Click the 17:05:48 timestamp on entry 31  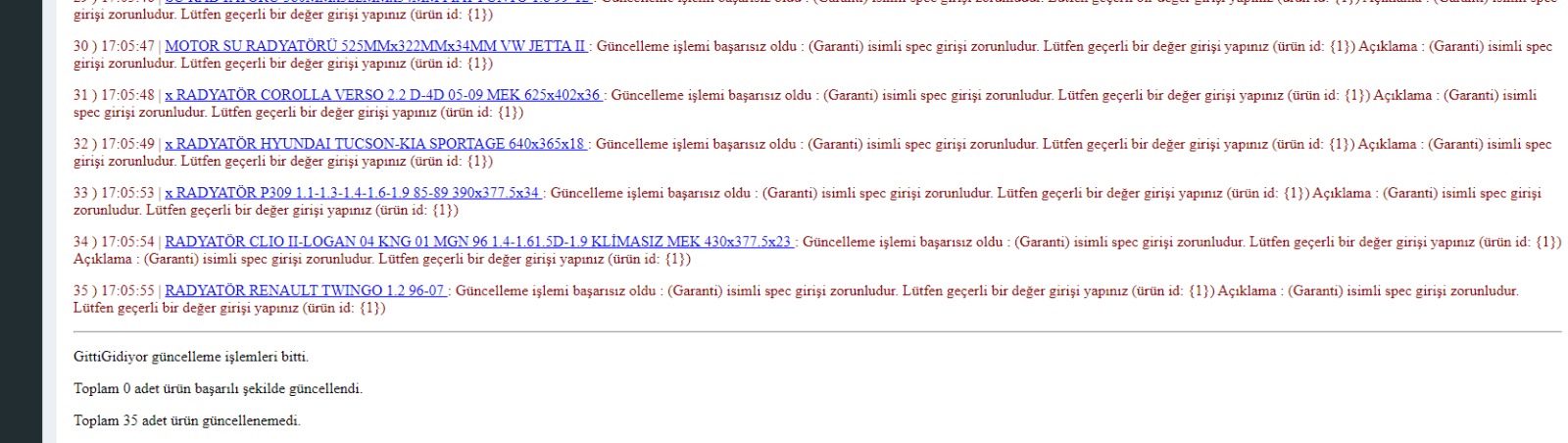point(127,95)
